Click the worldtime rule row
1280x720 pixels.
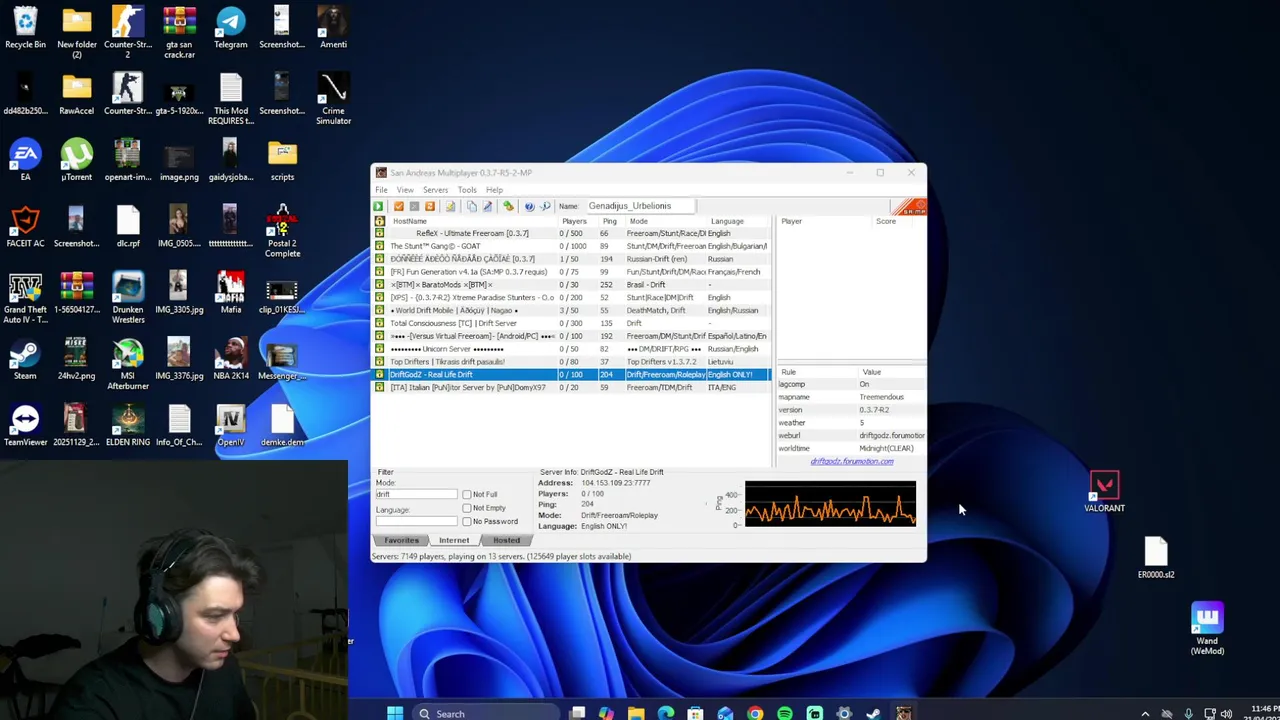click(x=852, y=448)
